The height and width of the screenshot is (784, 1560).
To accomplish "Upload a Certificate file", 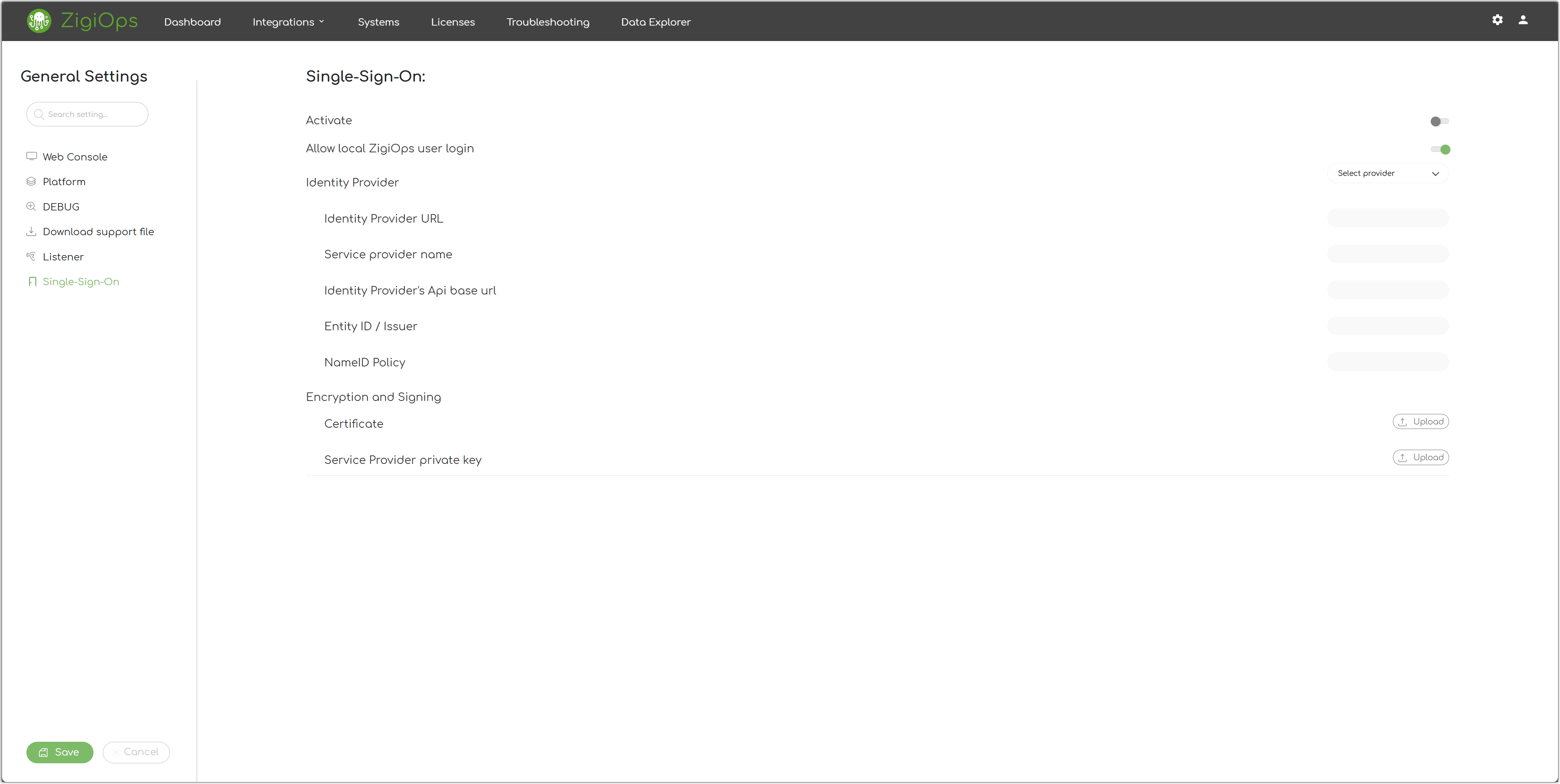I will 1420,421.
